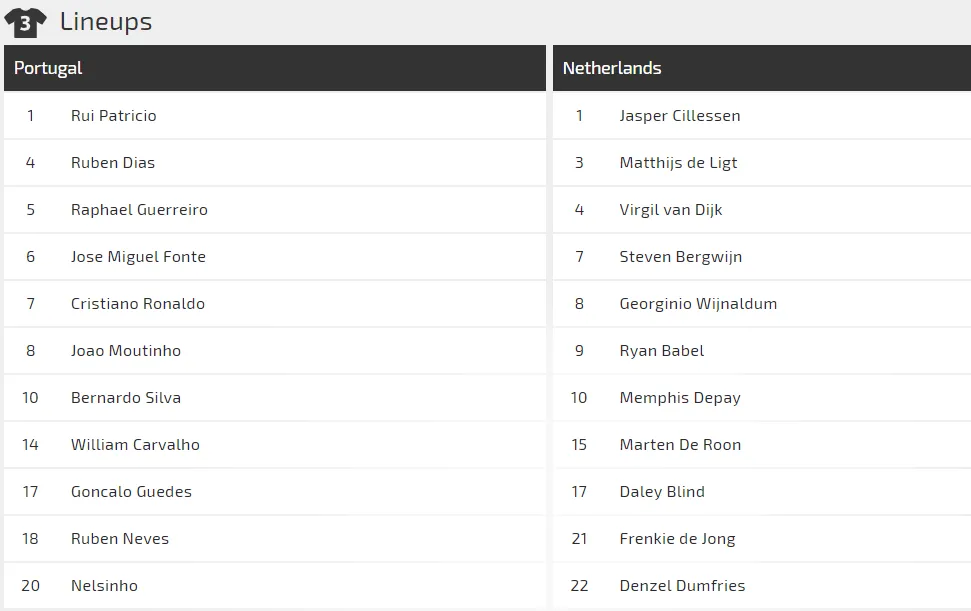Open Bernardo Silva player page
This screenshot has width=971, height=611.
(x=126, y=398)
